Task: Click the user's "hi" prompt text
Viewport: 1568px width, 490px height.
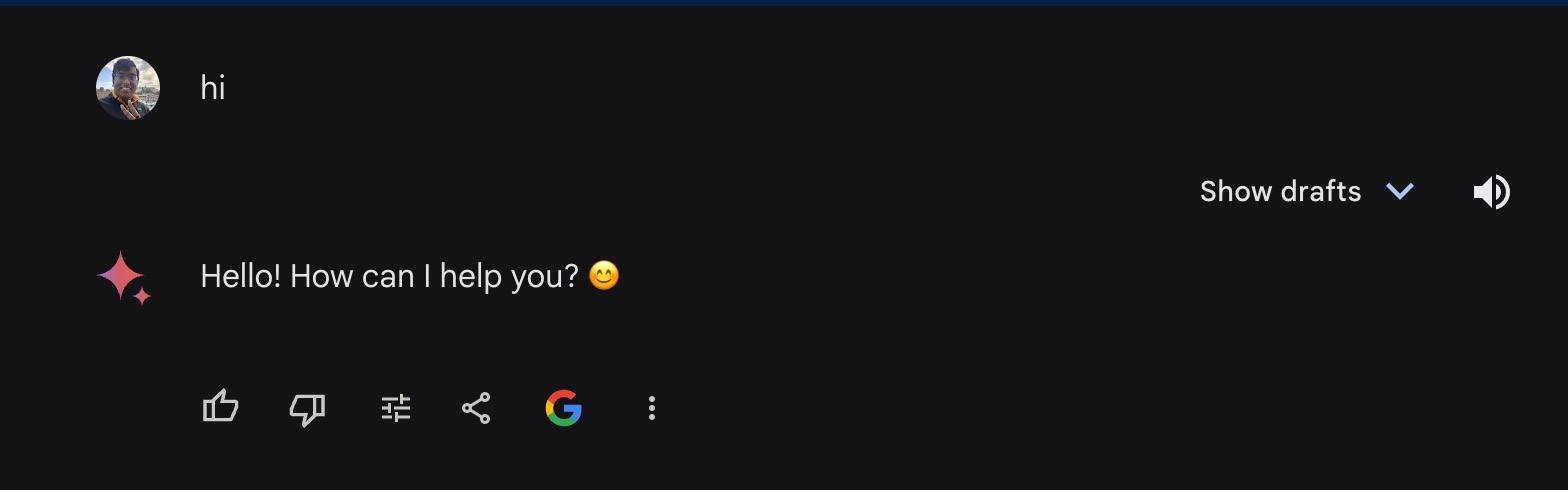Action: tap(213, 88)
